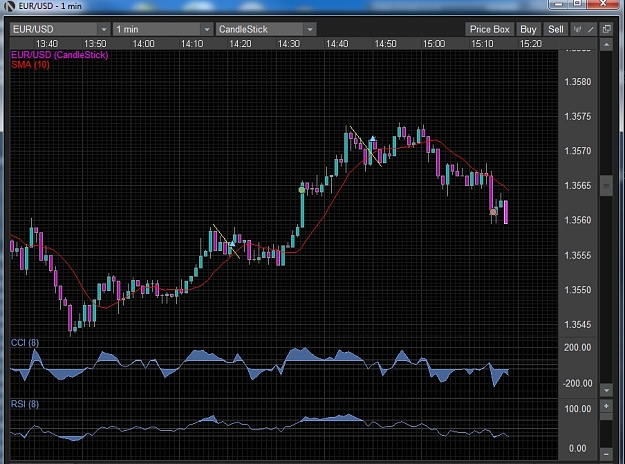Click the price scale scrollbar thumb
The image size is (625, 464).
(x=606, y=186)
